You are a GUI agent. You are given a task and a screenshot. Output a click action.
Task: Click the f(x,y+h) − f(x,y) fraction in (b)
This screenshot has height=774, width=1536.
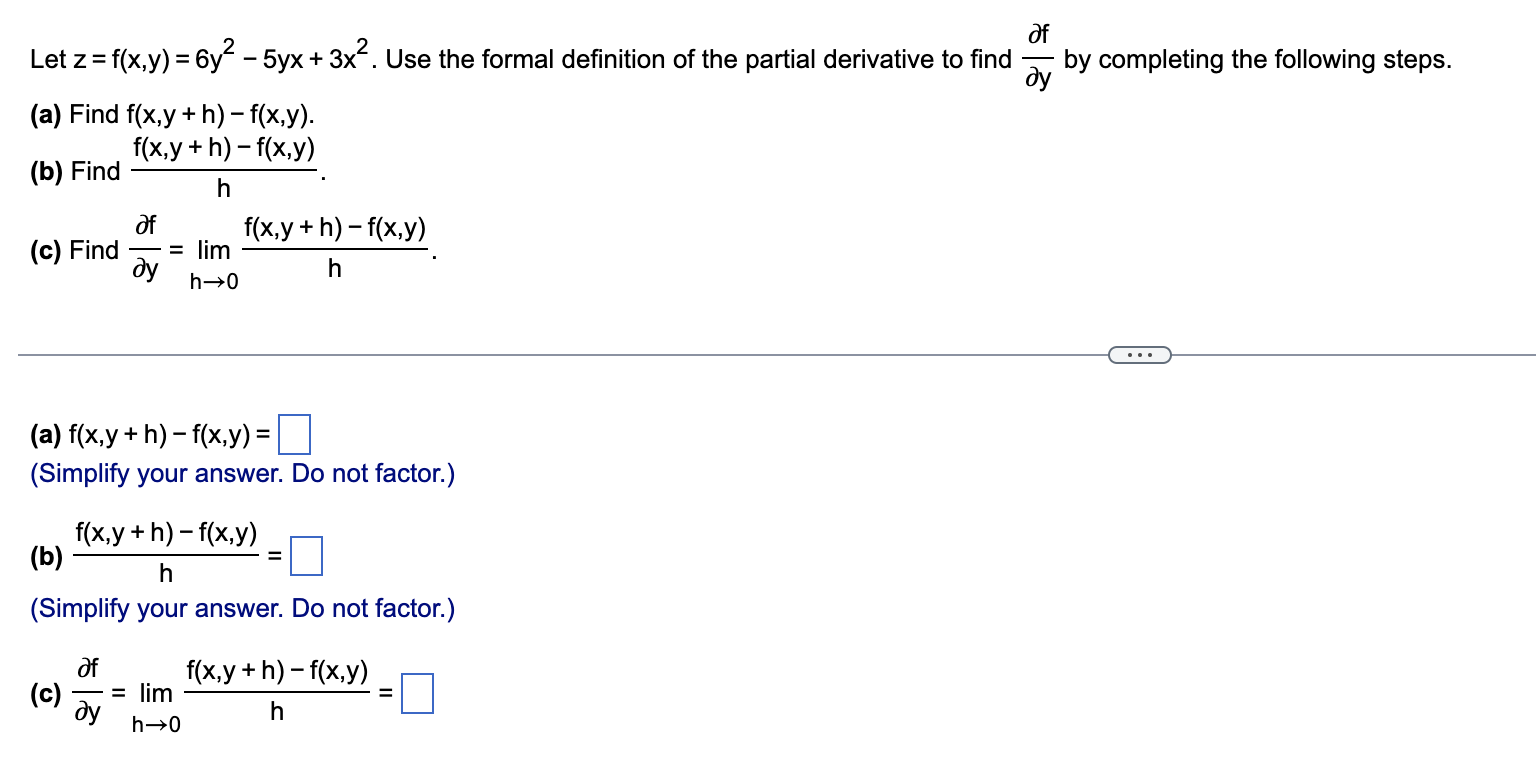point(165,553)
